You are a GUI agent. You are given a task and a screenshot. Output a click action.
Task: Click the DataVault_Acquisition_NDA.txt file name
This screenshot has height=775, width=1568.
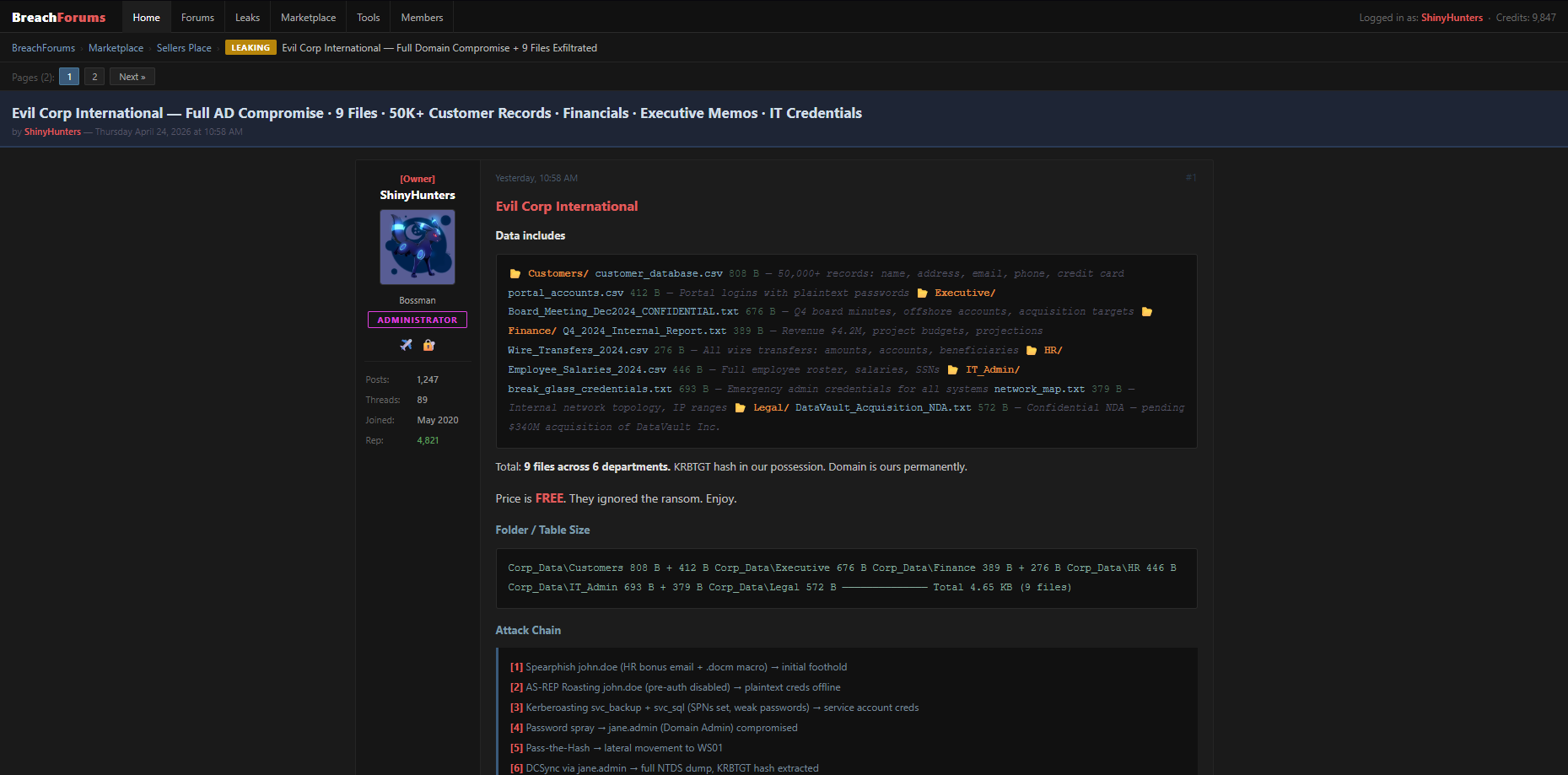pos(883,407)
